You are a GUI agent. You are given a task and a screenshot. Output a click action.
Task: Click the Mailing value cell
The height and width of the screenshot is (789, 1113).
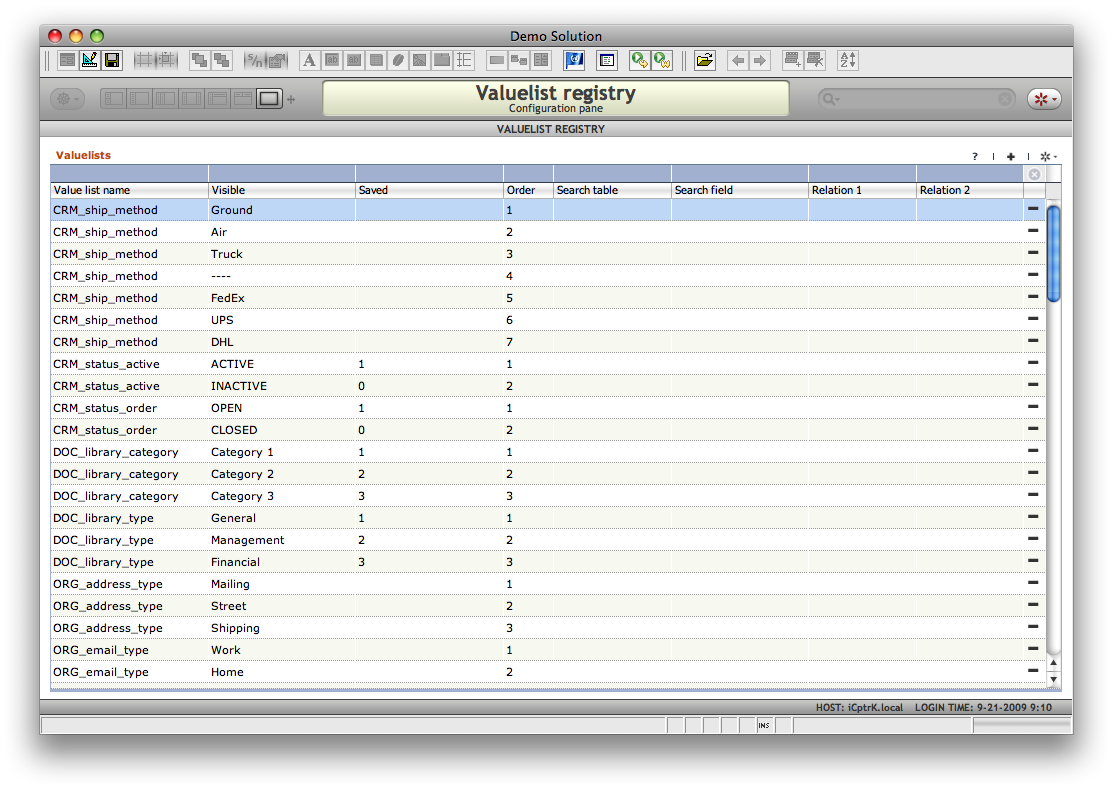coord(282,584)
